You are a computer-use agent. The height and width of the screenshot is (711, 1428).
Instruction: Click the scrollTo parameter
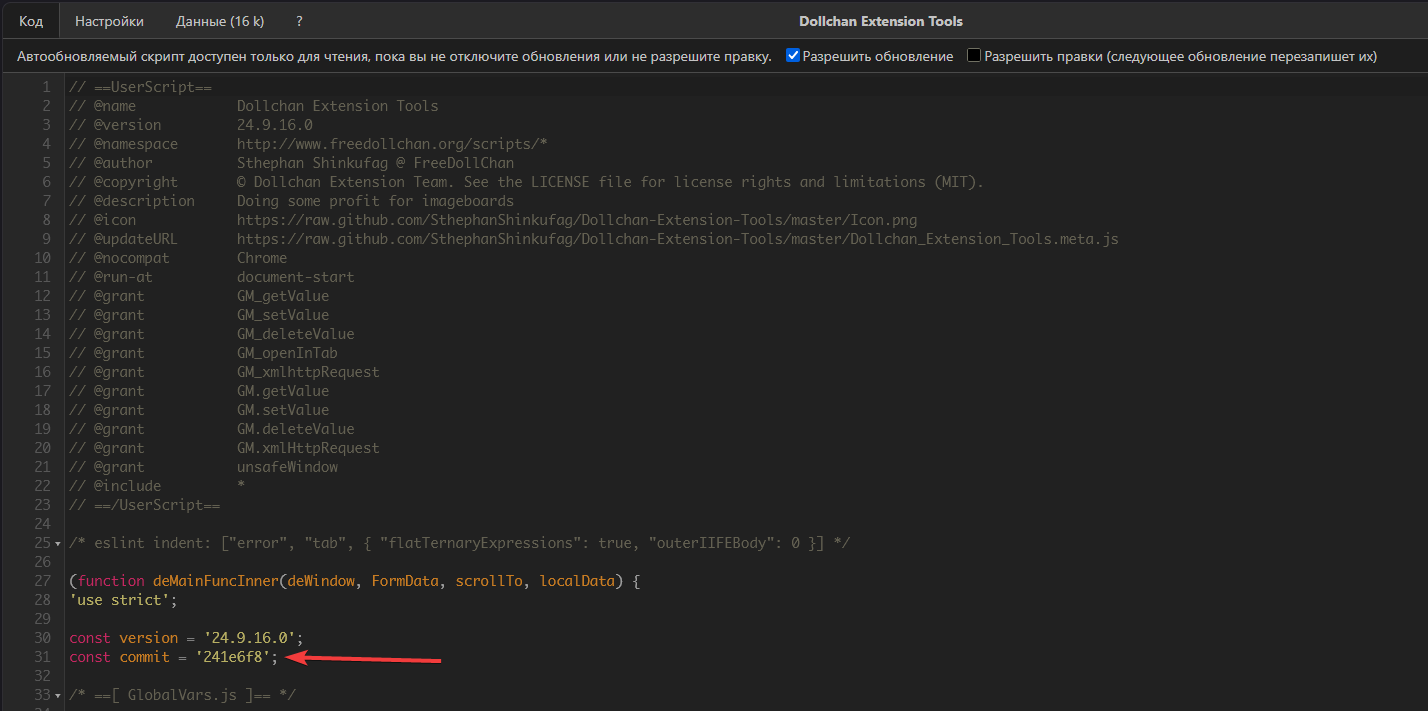(x=489, y=581)
